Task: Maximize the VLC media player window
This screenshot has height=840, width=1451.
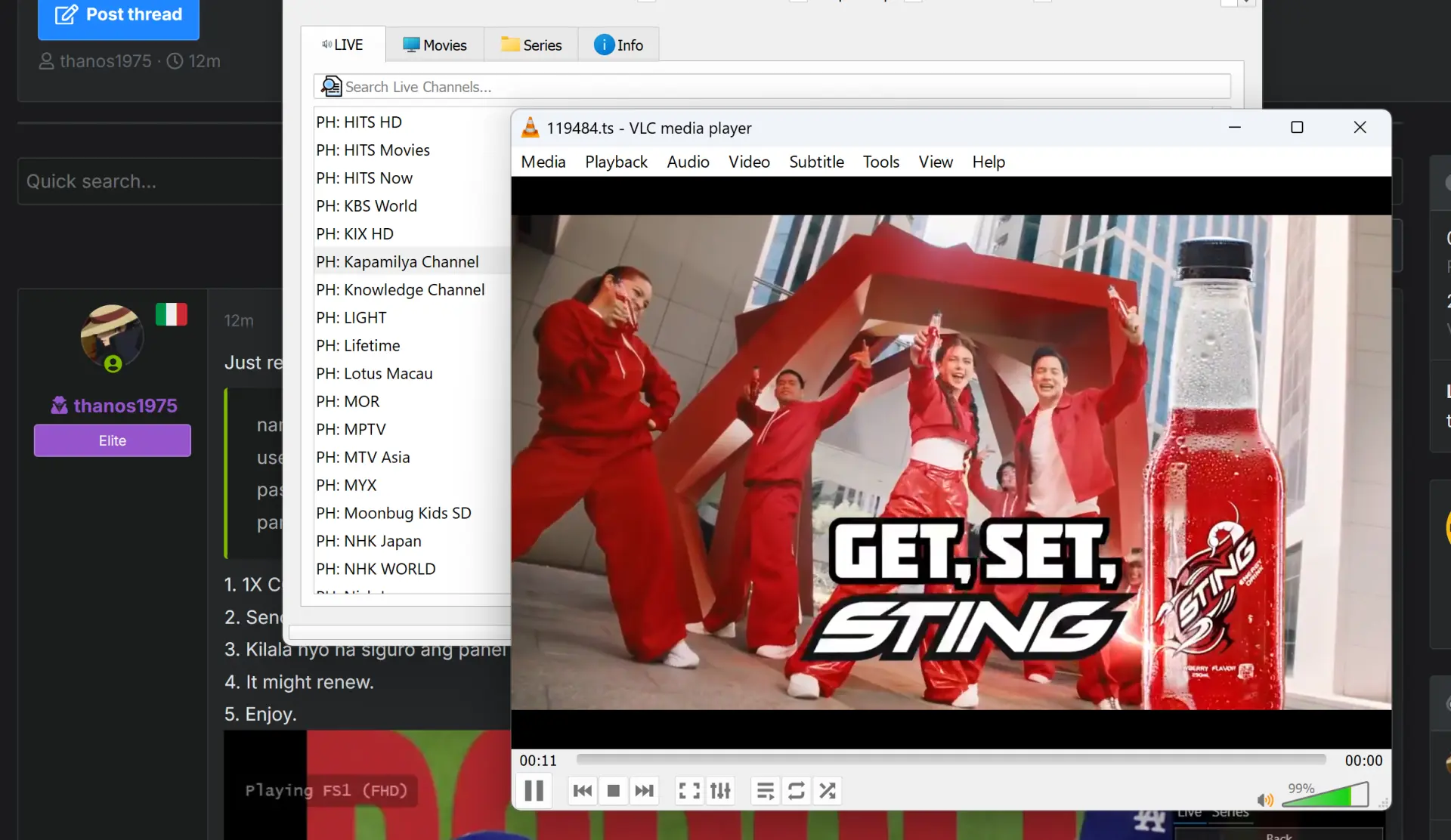Action: (x=1297, y=127)
